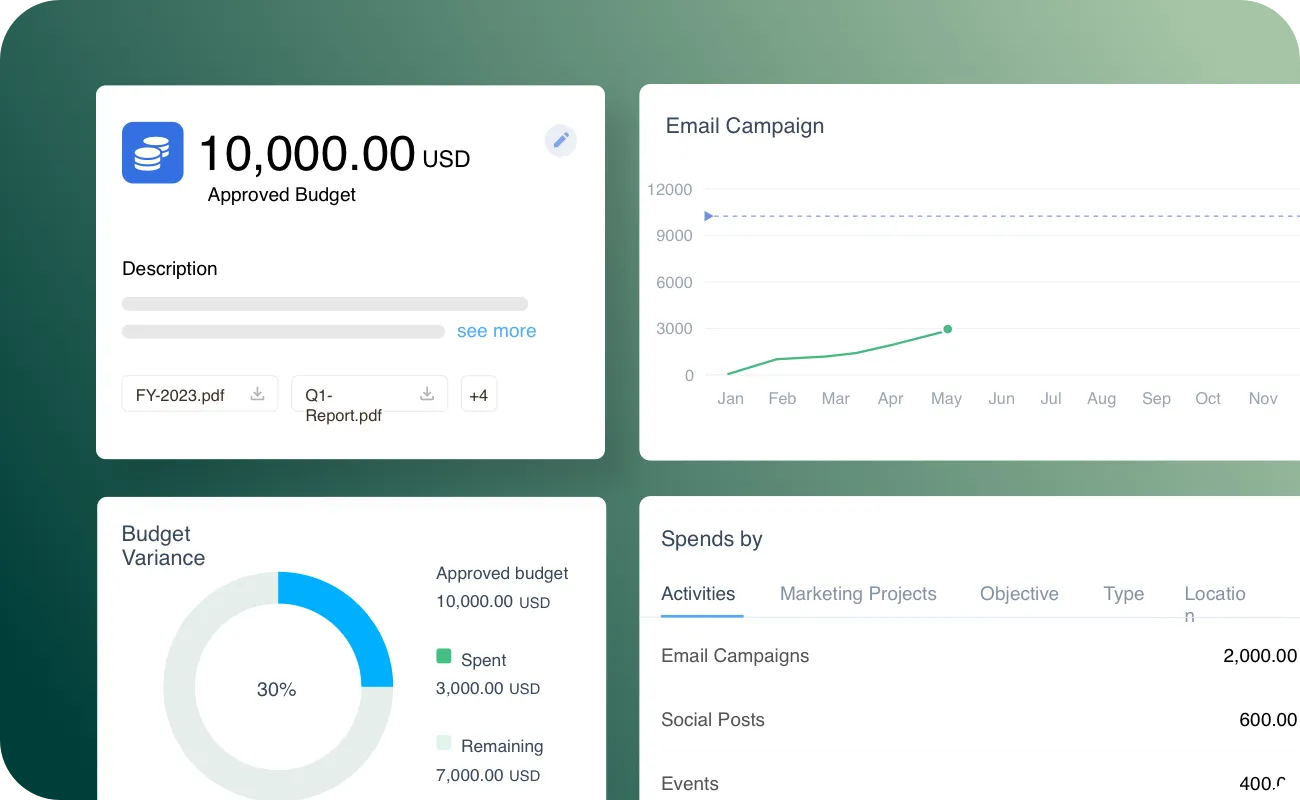Open the Location tab
1300x800 pixels.
(1214, 594)
